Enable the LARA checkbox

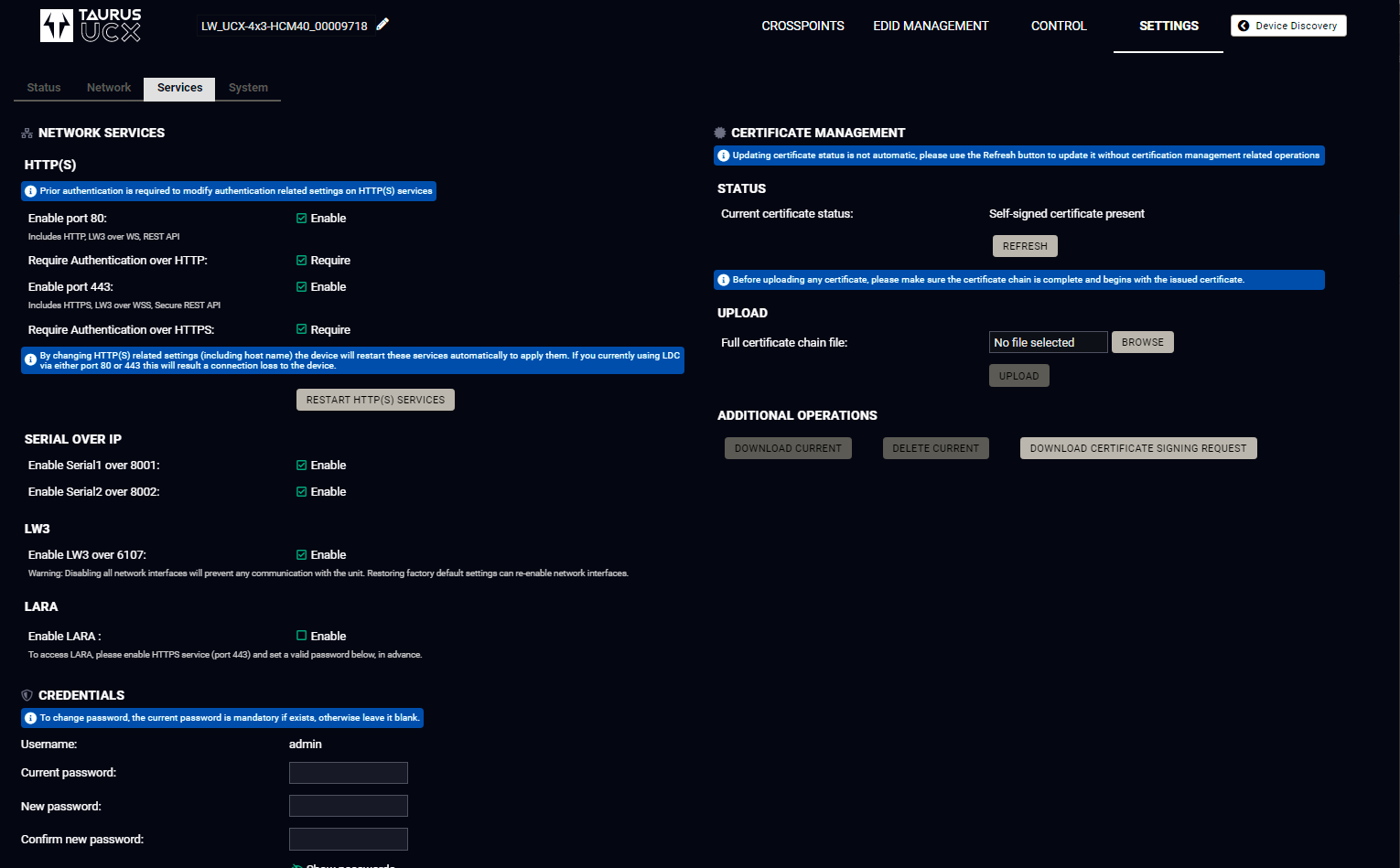(x=301, y=636)
